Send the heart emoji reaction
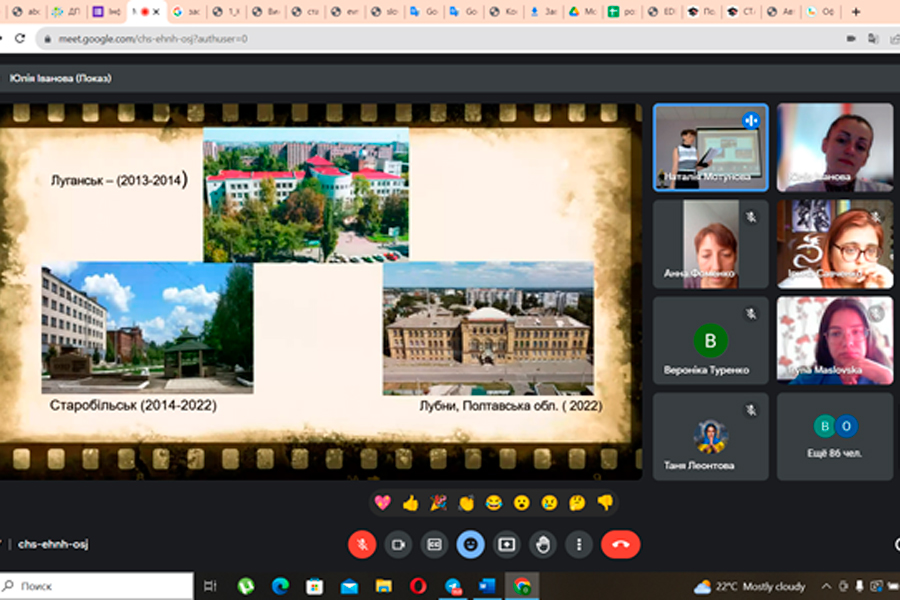 (x=382, y=502)
